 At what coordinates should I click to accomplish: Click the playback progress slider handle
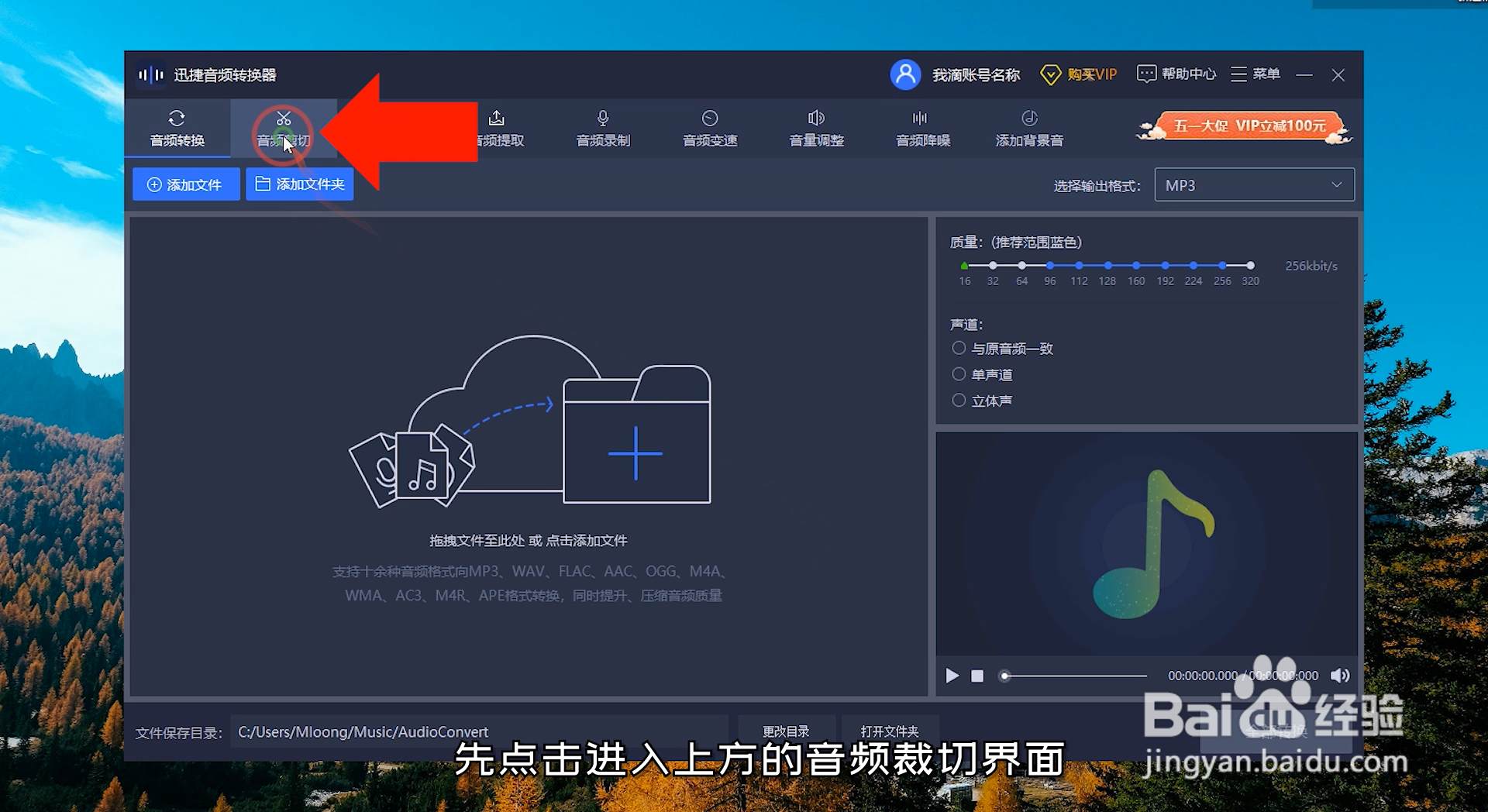point(1004,676)
